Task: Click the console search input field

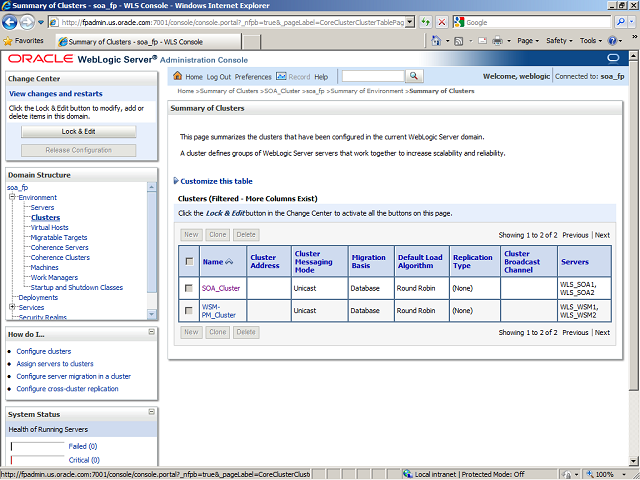Action: (x=372, y=76)
